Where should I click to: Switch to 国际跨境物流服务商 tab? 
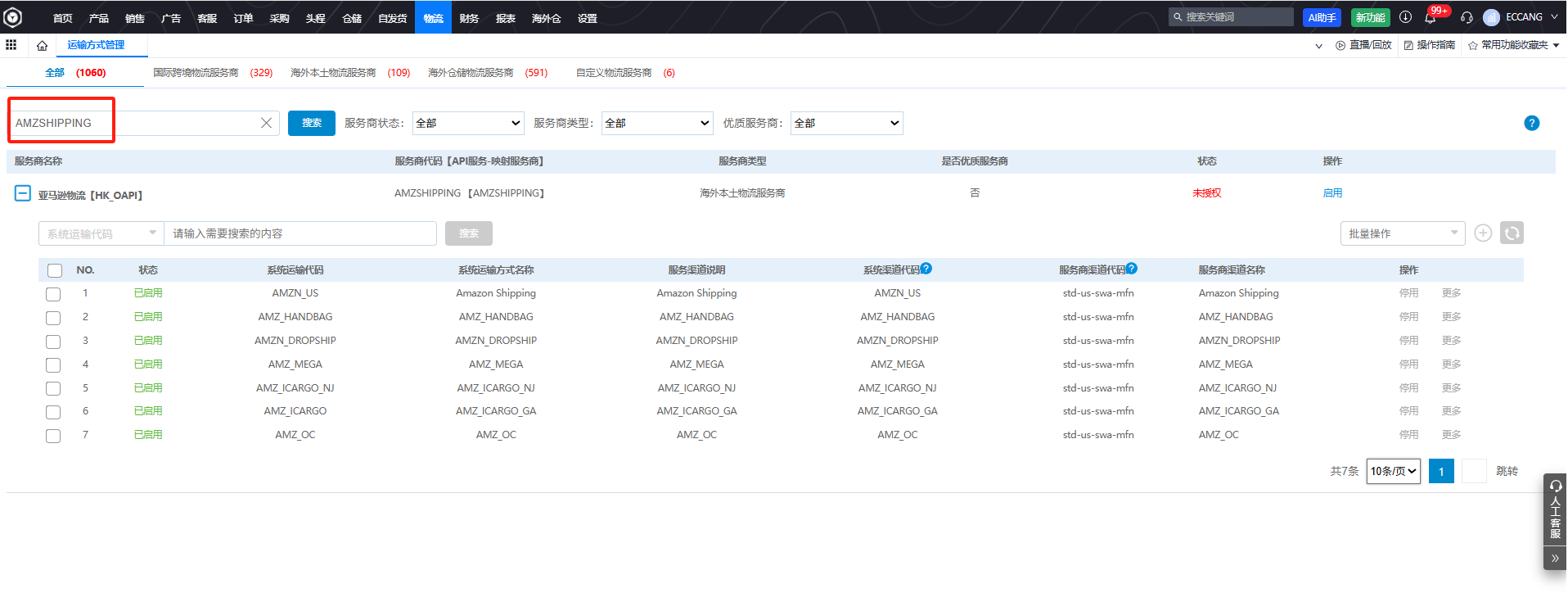pyautogui.click(x=213, y=73)
